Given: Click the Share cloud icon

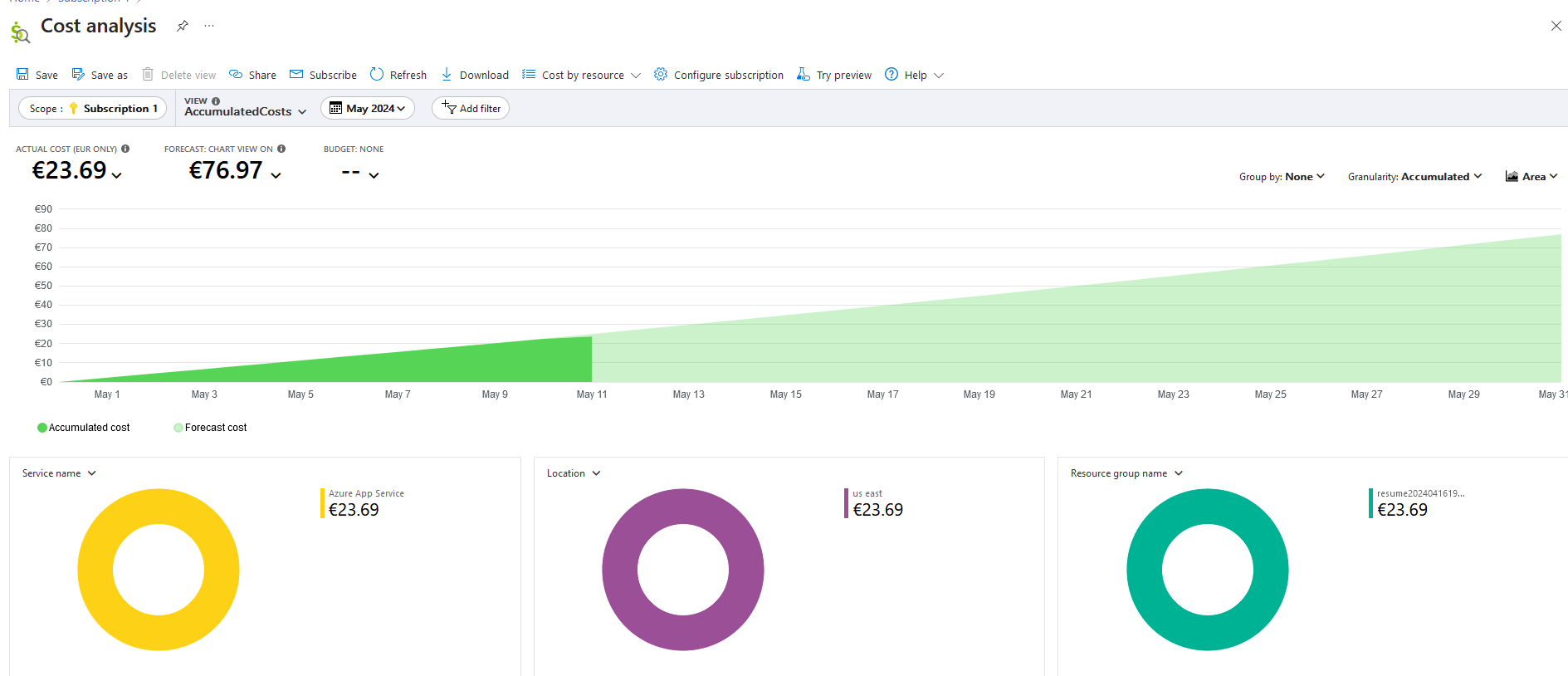Looking at the screenshot, I should coord(236,75).
